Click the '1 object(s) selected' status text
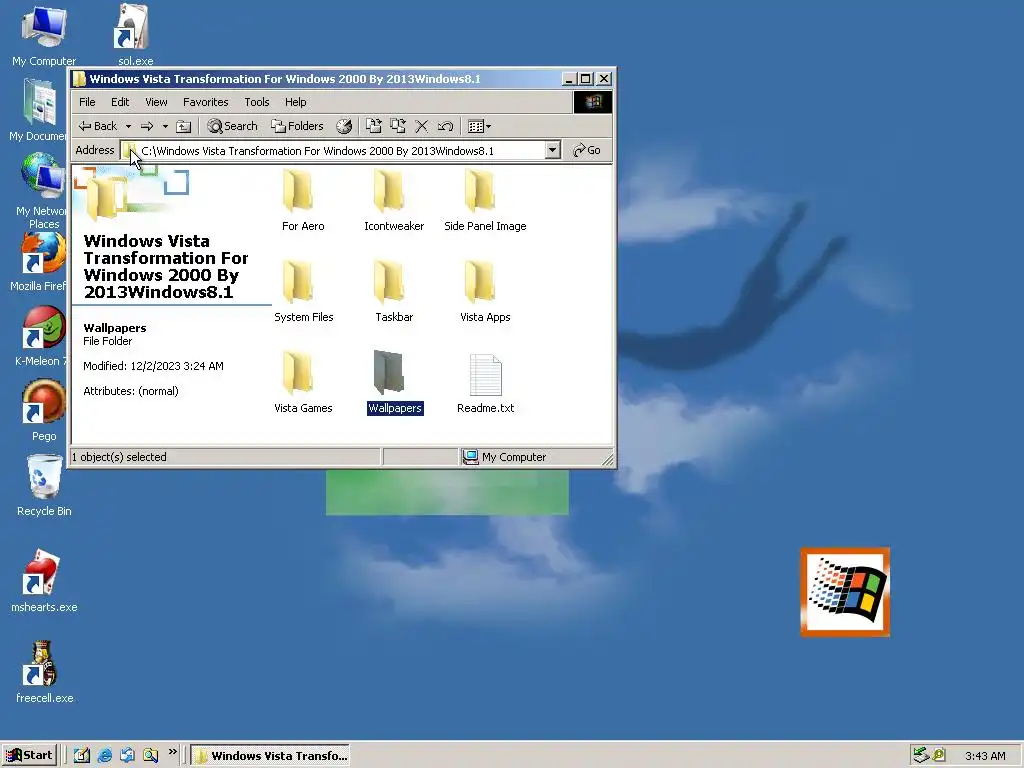The width and height of the screenshot is (1024, 768). click(119, 457)
